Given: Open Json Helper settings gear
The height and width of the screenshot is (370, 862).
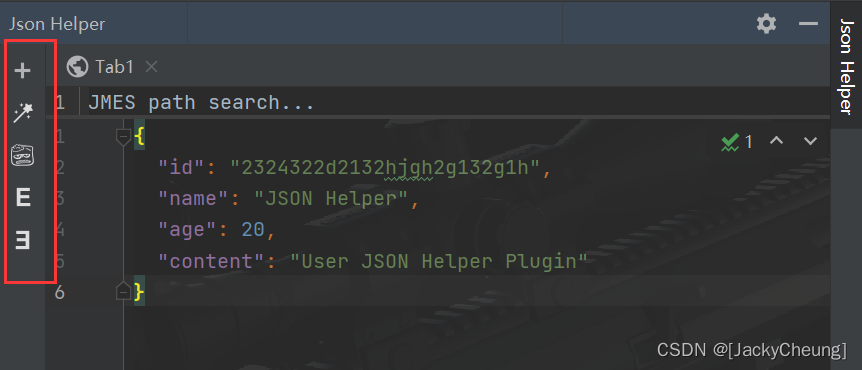Looking at the screenshot, I should click(766, 24).
